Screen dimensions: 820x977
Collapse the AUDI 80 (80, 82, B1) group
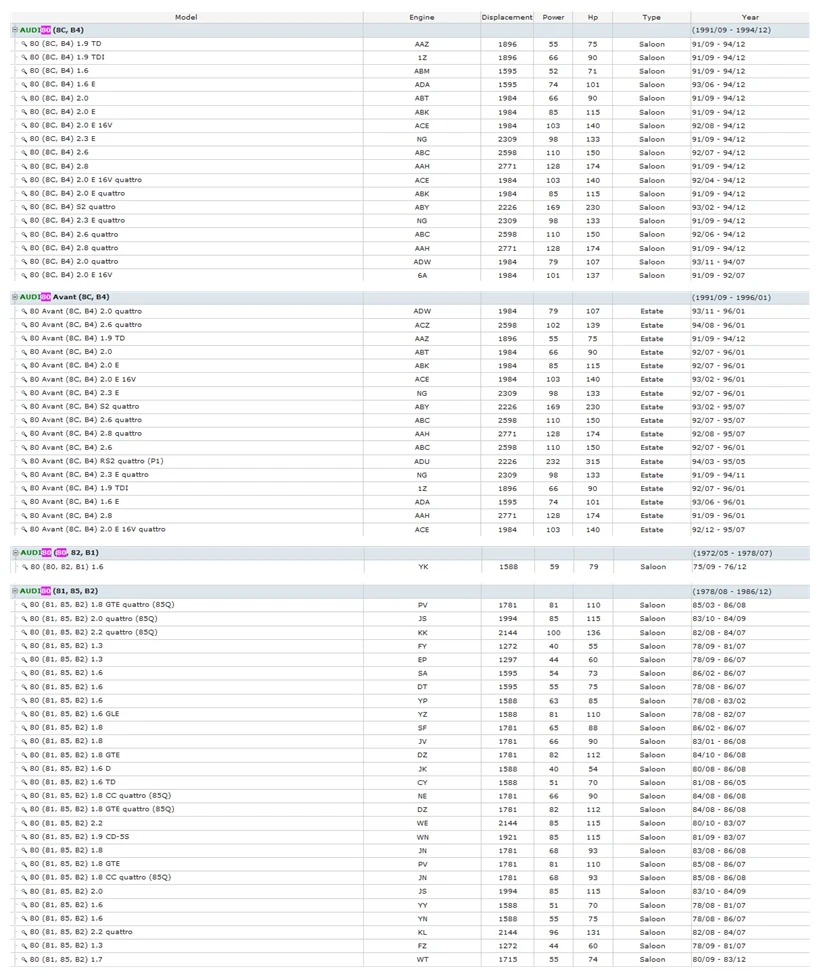[x=15, y=553]
